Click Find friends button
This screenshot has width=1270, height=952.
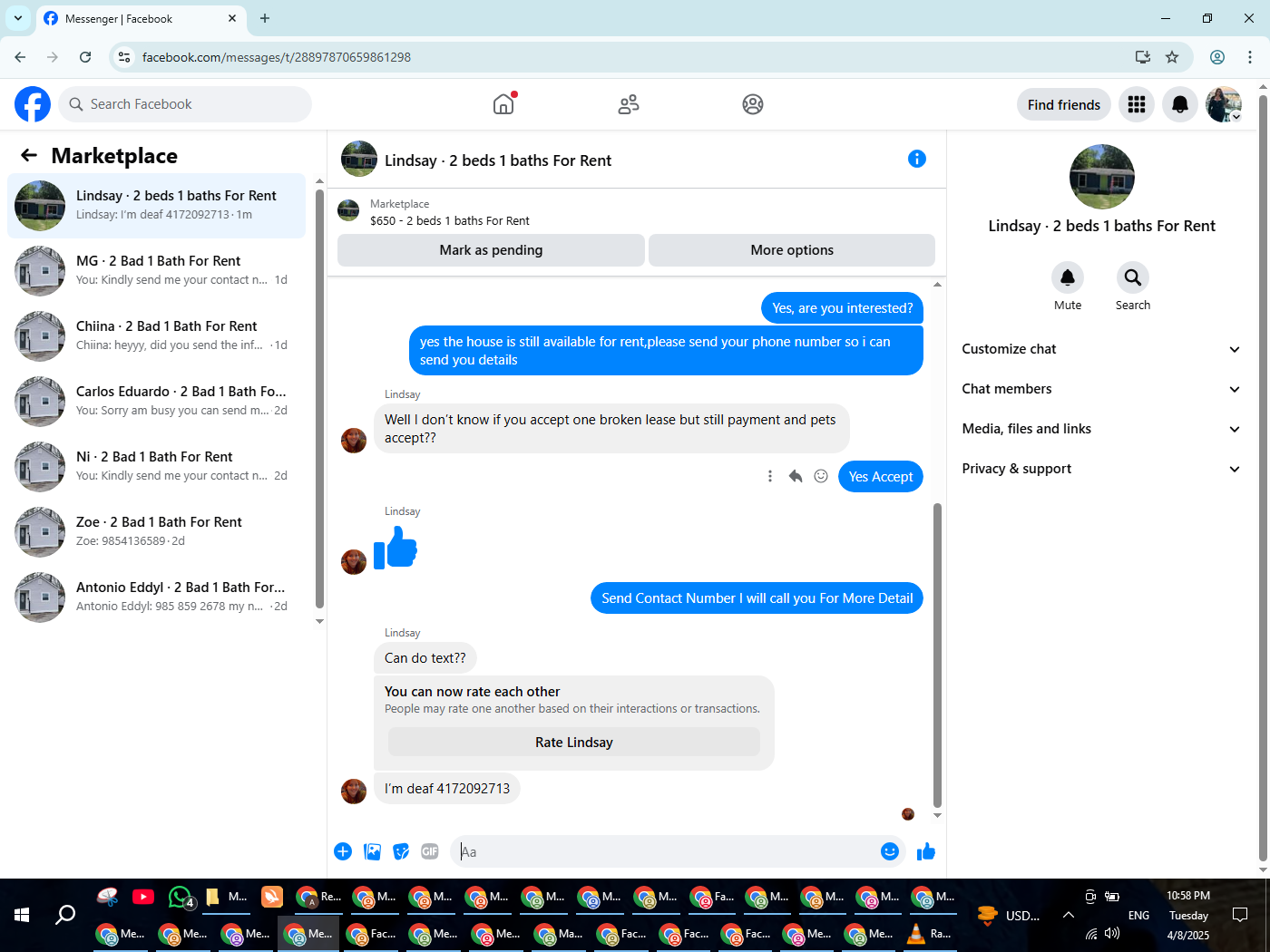(1064, 104)
